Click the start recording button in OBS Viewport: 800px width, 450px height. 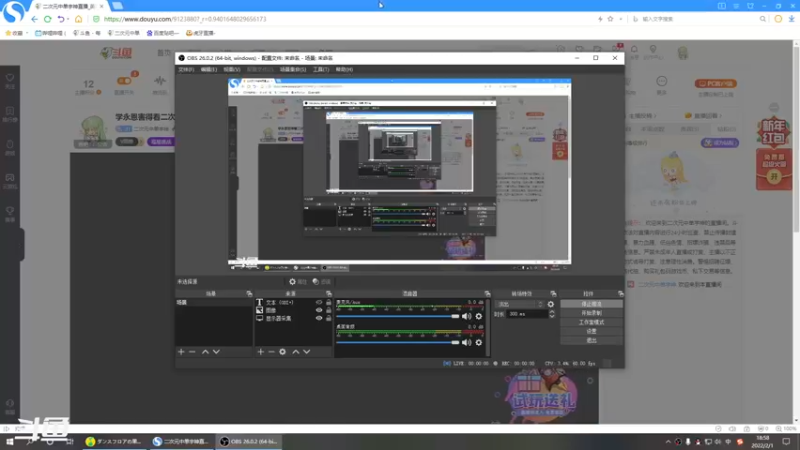[x=591, y=313]
